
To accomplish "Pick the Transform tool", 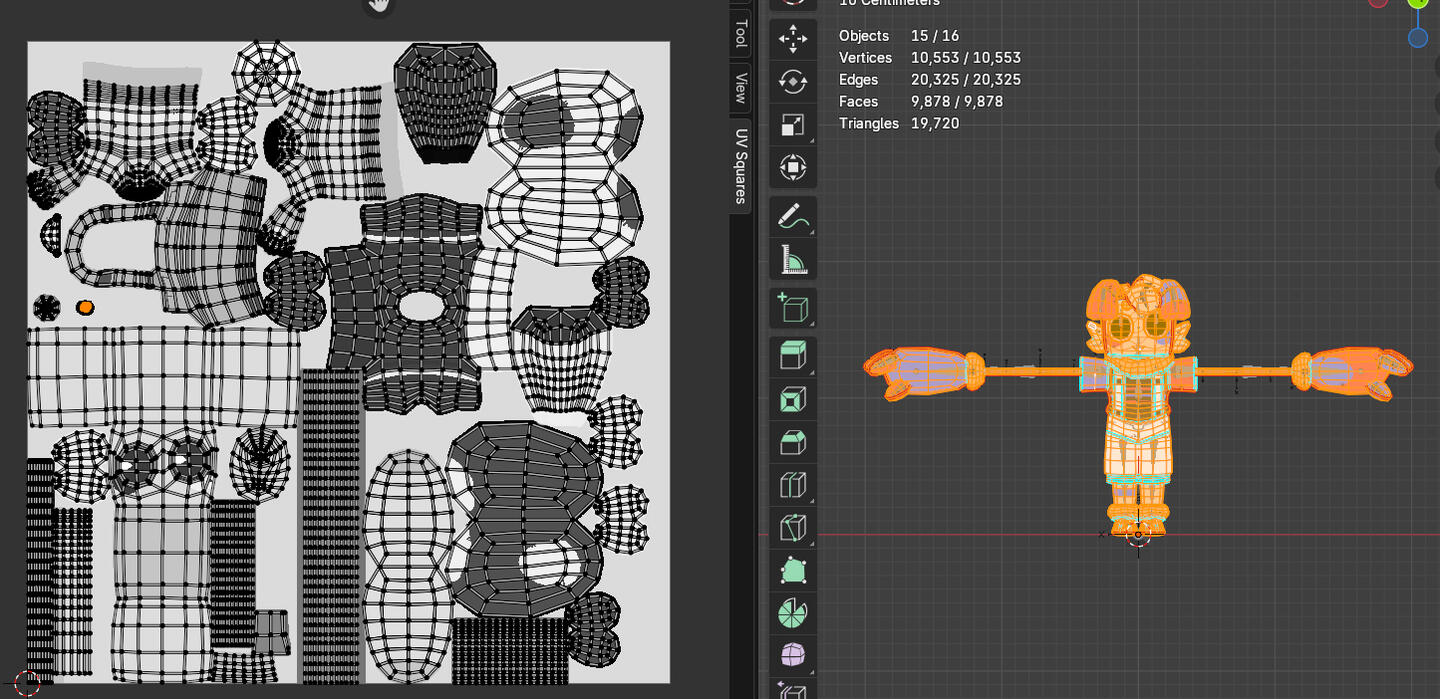I will click(x=793, y=167).
